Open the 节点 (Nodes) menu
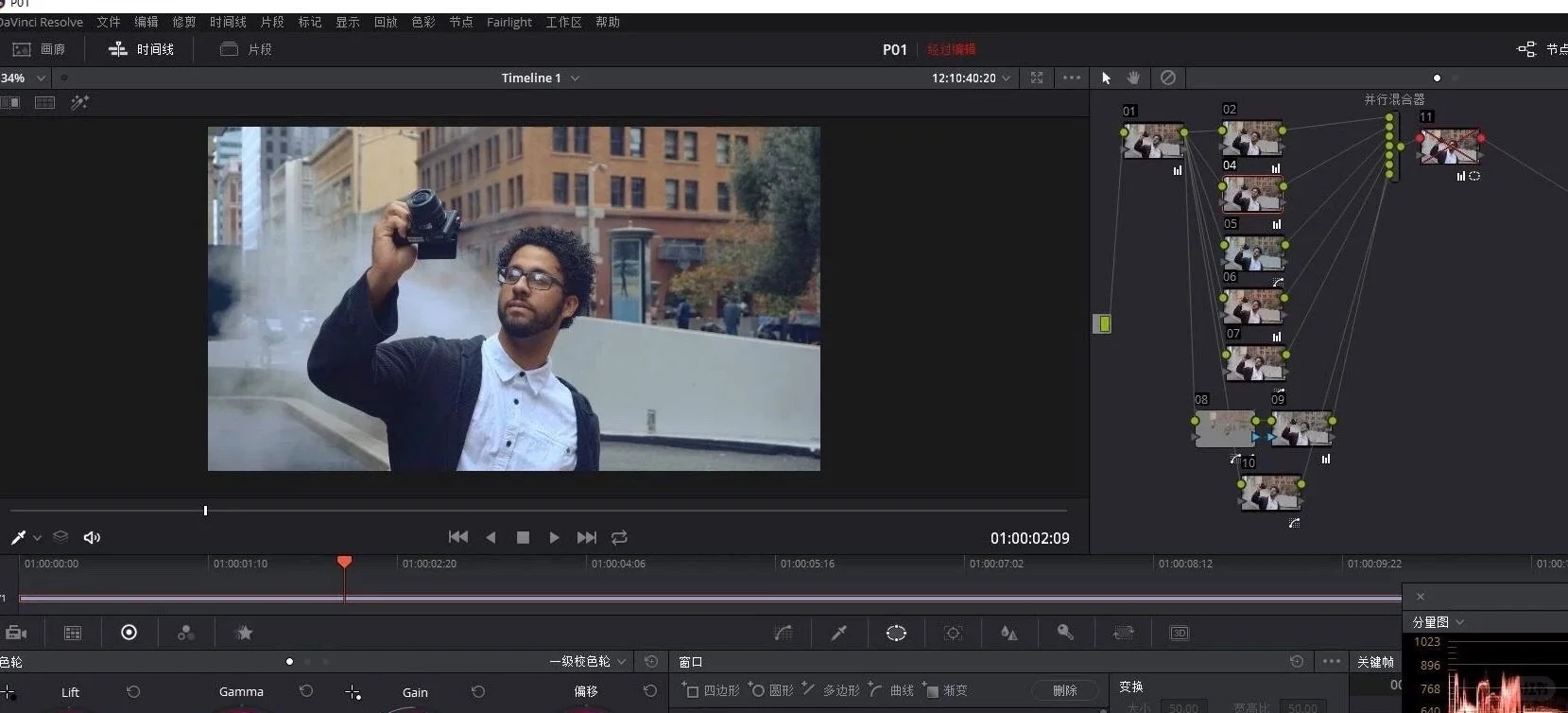Viewport: 1568px width, 713px height. (x=461, y=22)
